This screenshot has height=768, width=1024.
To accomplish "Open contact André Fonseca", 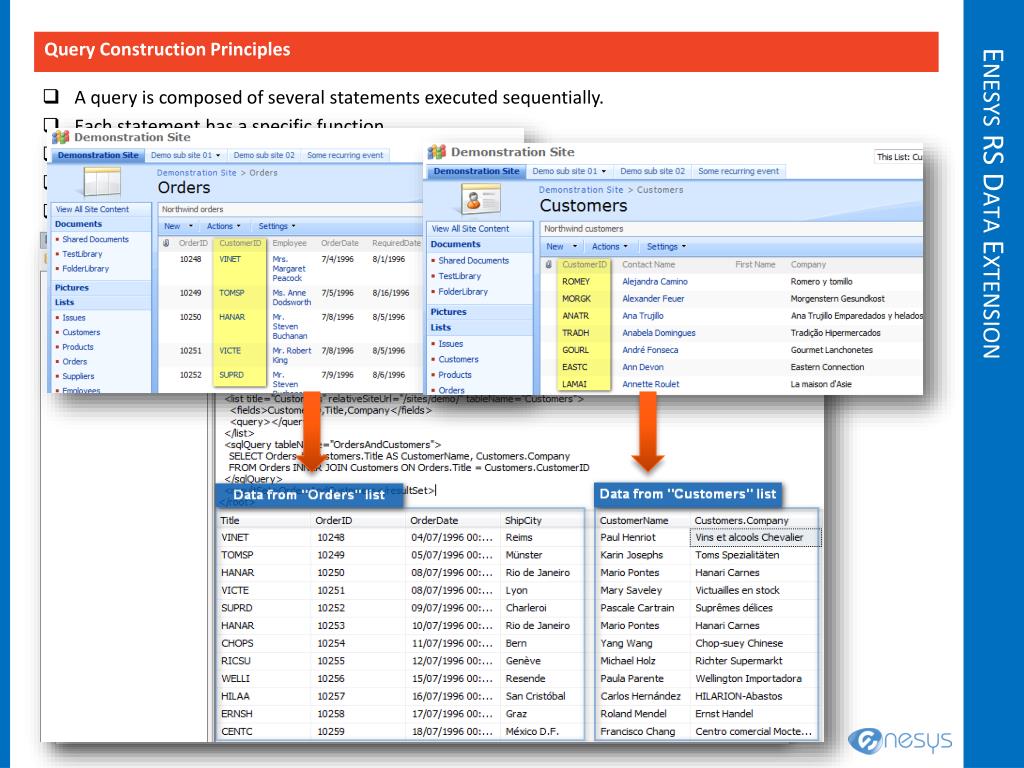I will pos(650,350).
